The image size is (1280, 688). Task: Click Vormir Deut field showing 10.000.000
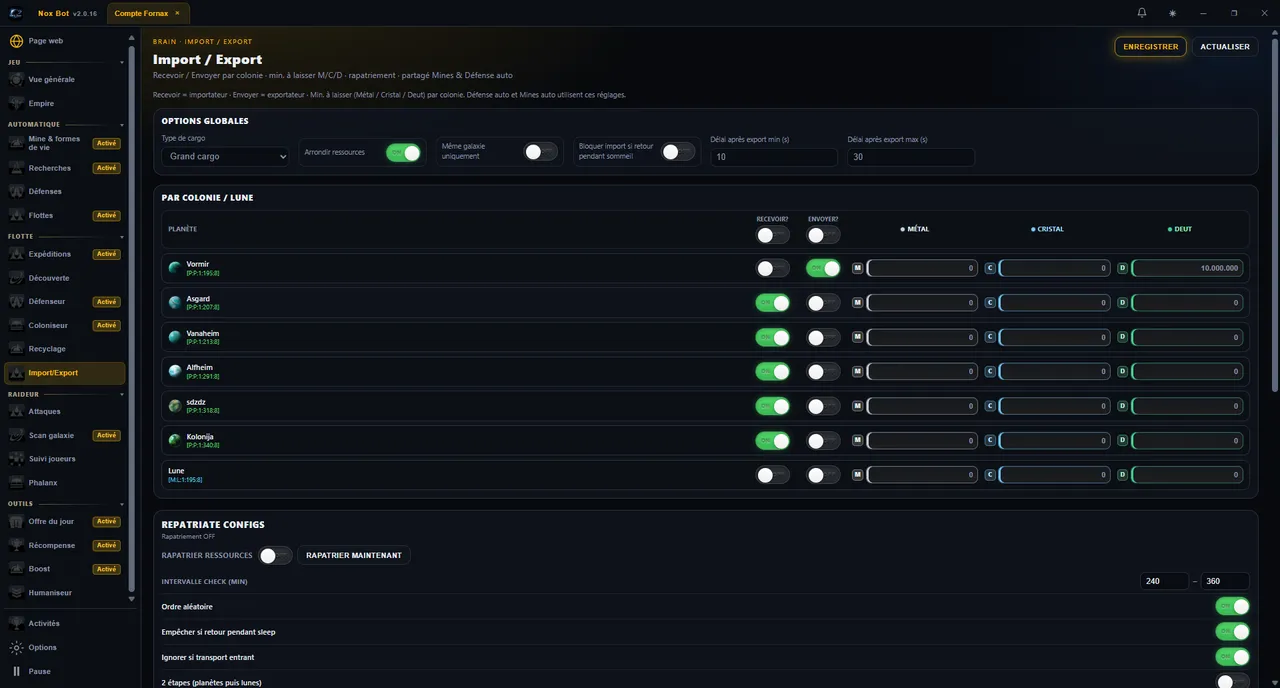[1187, 268]
